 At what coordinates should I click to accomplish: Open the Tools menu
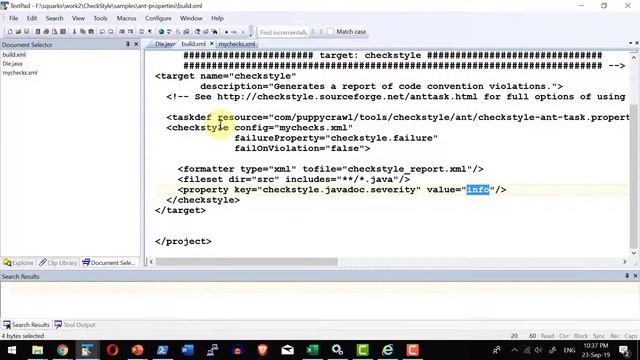[100, 18]
